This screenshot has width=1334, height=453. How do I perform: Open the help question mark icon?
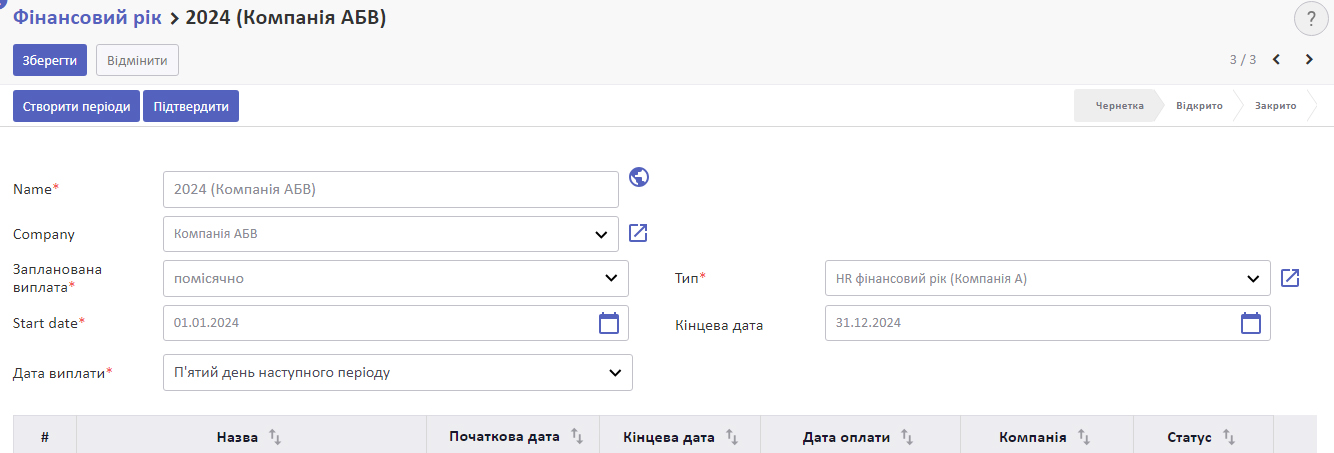[x=1311, y=19]
